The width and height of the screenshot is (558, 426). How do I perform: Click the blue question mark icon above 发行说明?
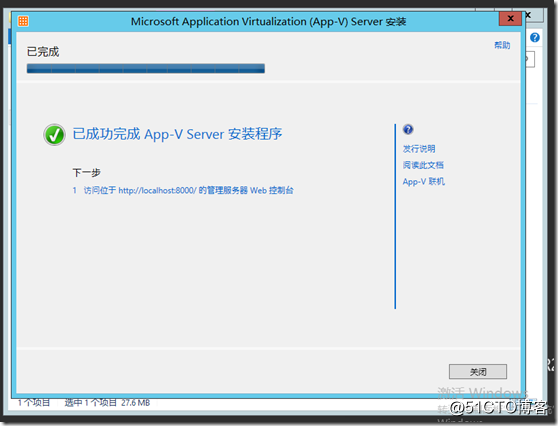click(408, 129)
